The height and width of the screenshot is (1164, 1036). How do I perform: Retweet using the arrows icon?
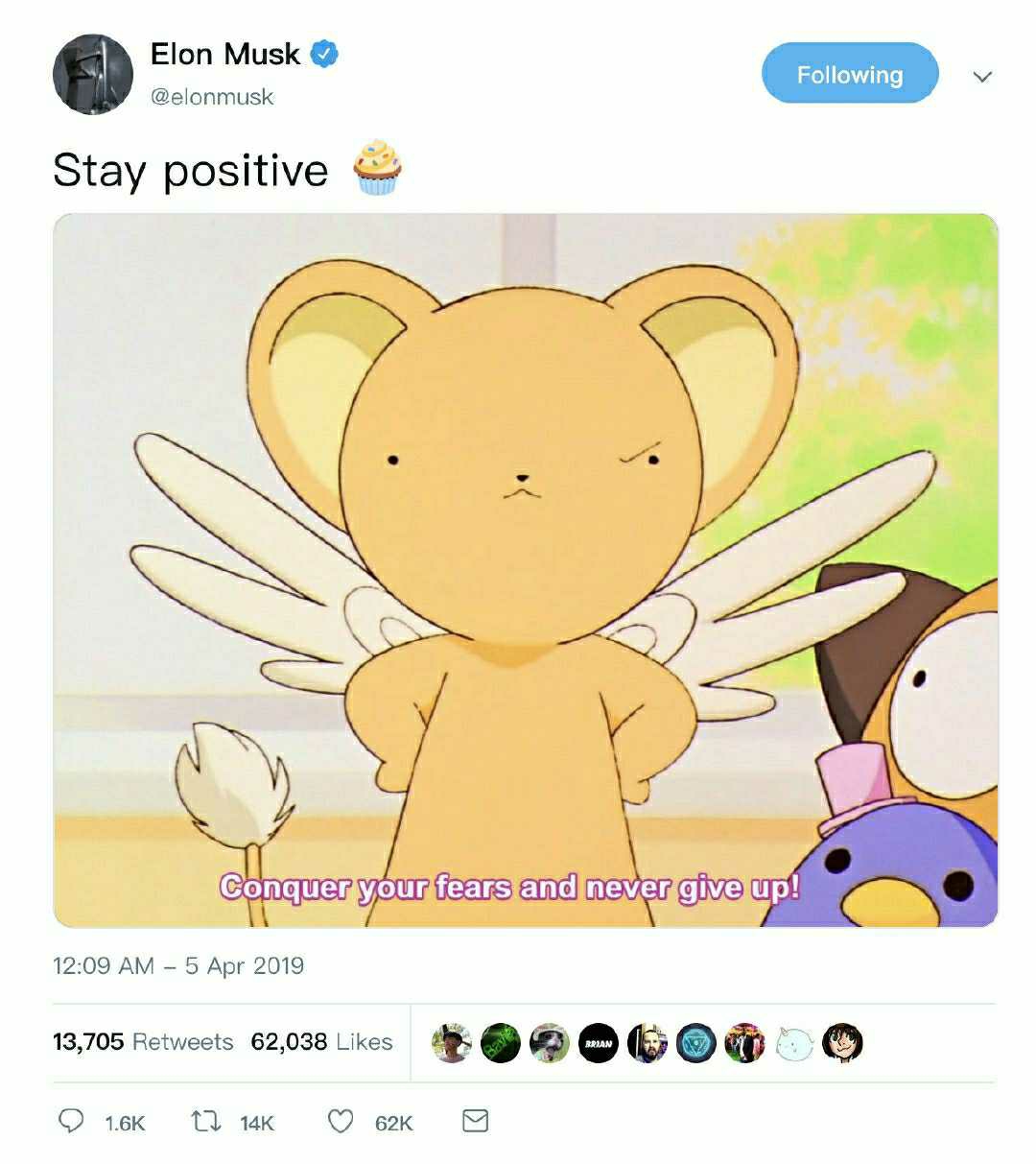pyautogui.click(x=204, y=1121)
